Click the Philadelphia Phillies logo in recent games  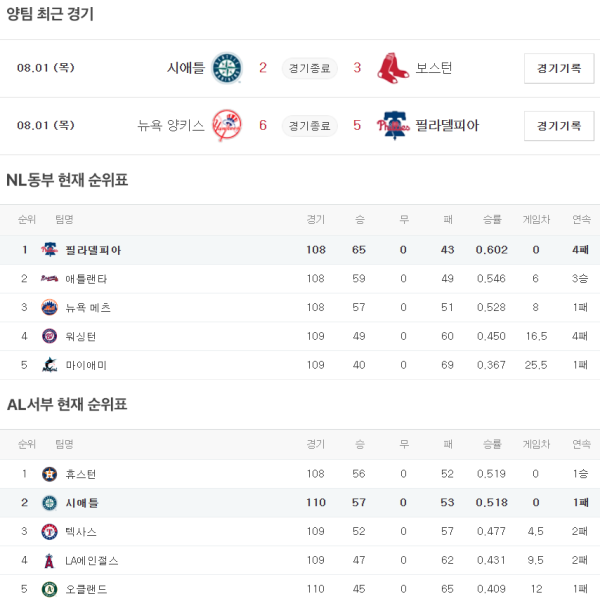pos(392,126)
